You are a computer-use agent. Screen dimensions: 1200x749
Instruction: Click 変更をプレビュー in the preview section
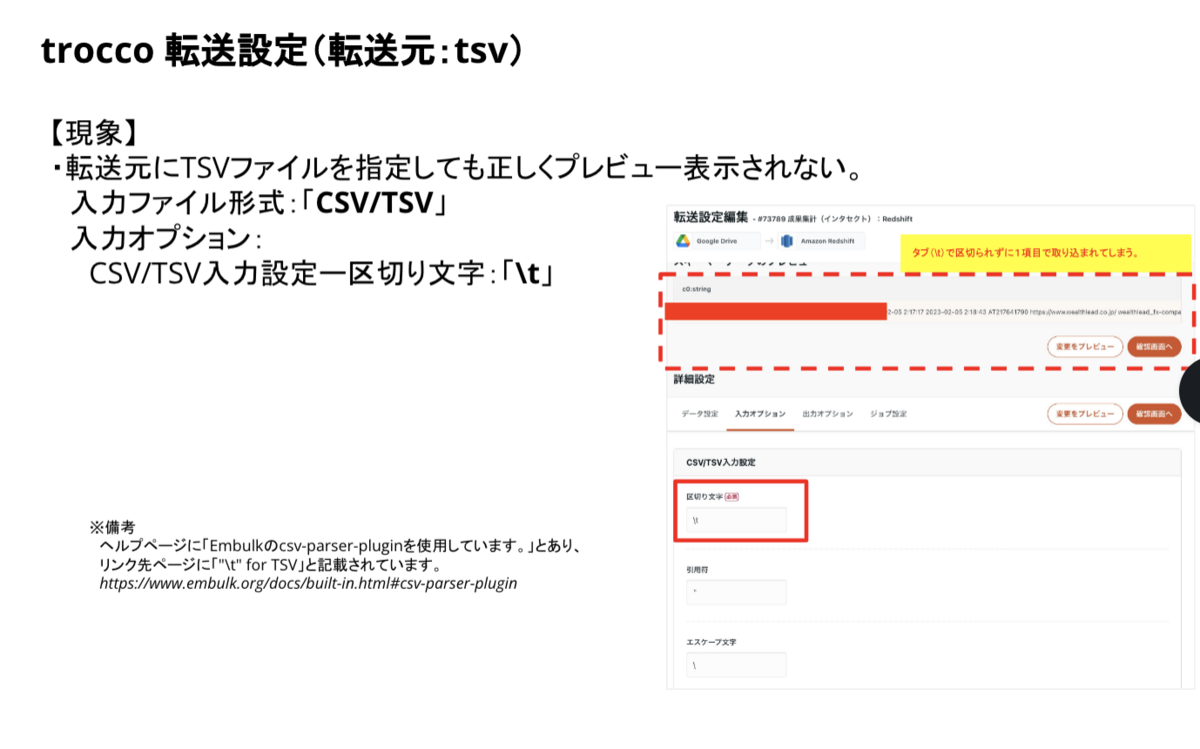point(1084,346)
